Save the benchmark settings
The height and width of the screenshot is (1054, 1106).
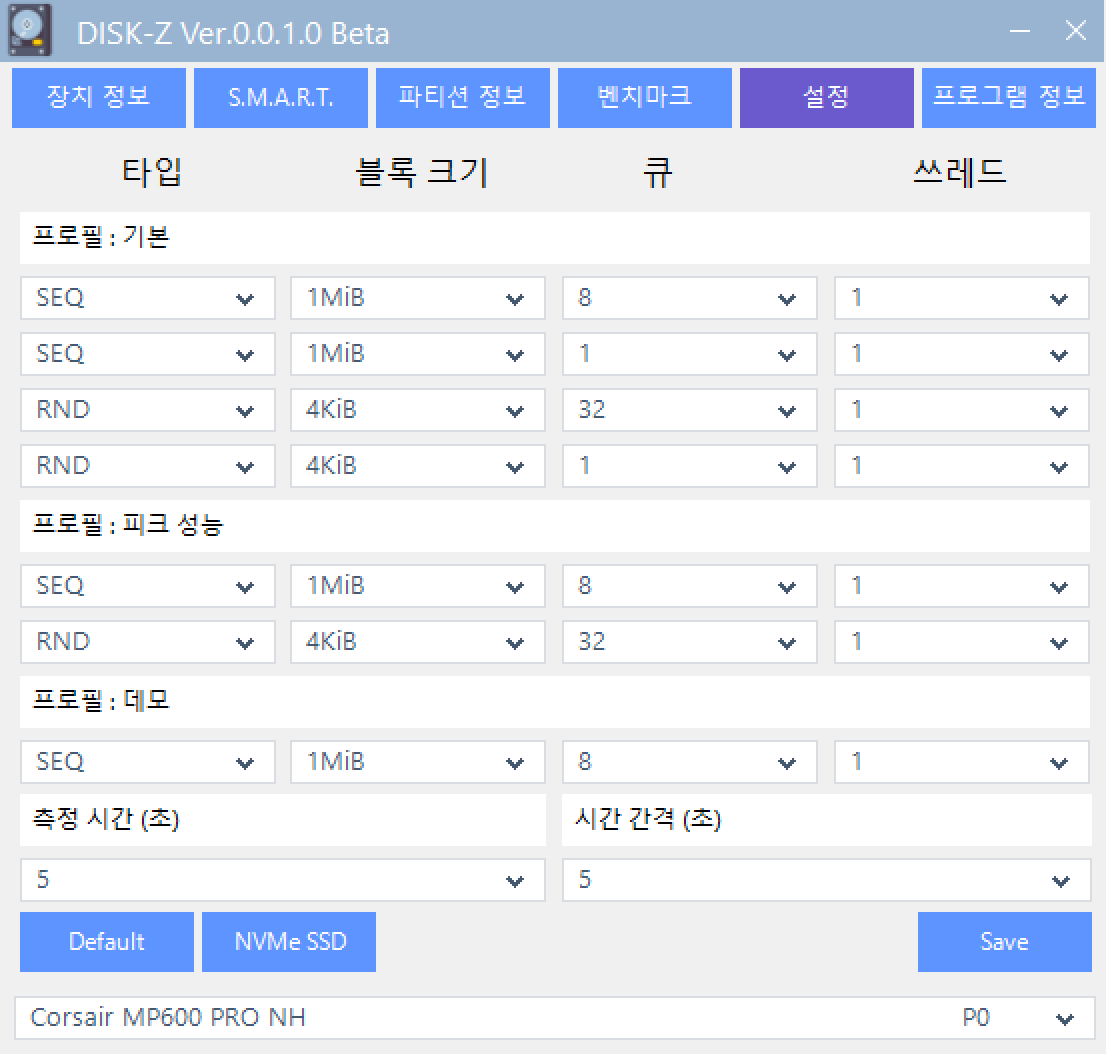(x=1004, y=942)
